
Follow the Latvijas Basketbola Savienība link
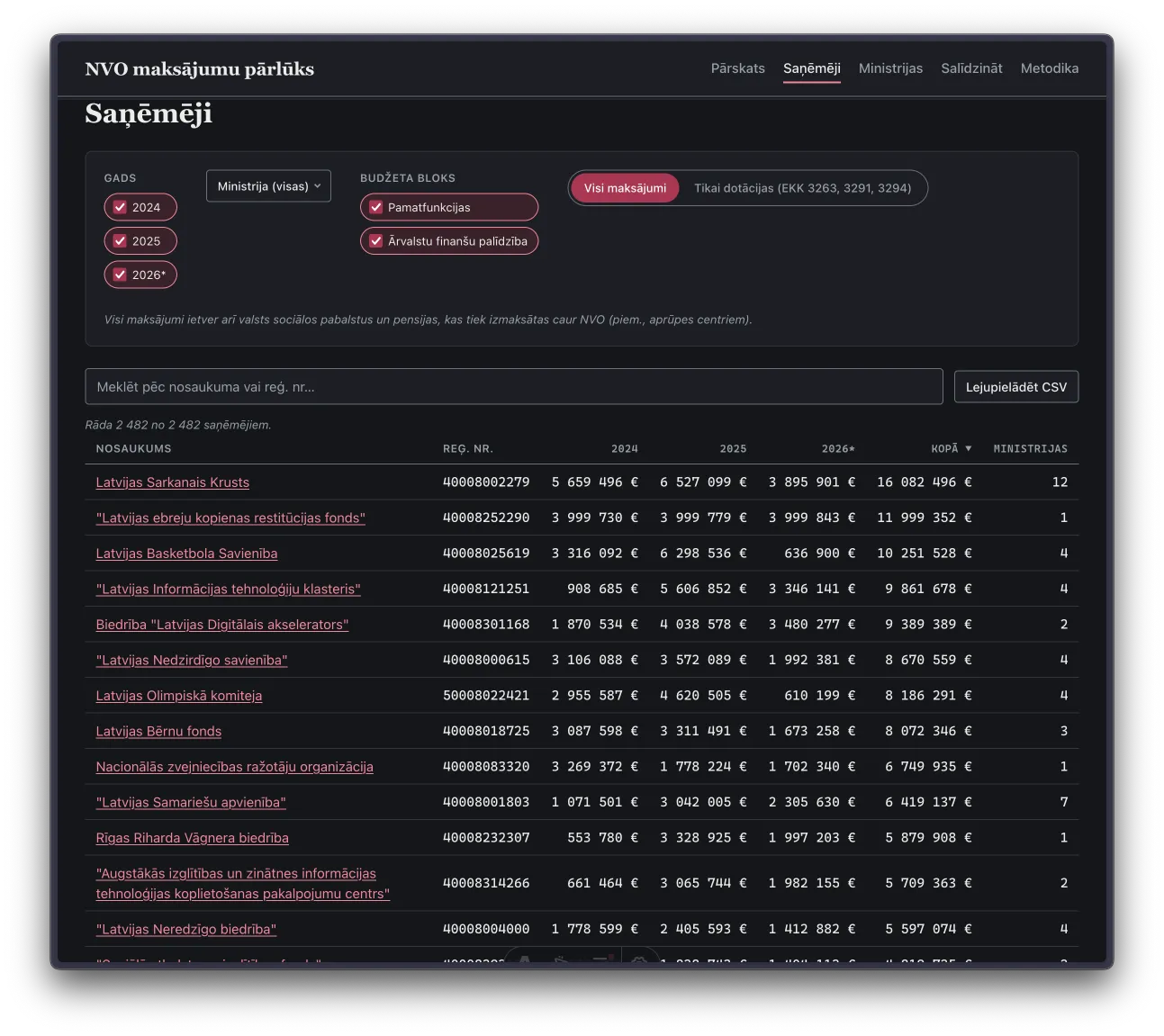point(186,554)
